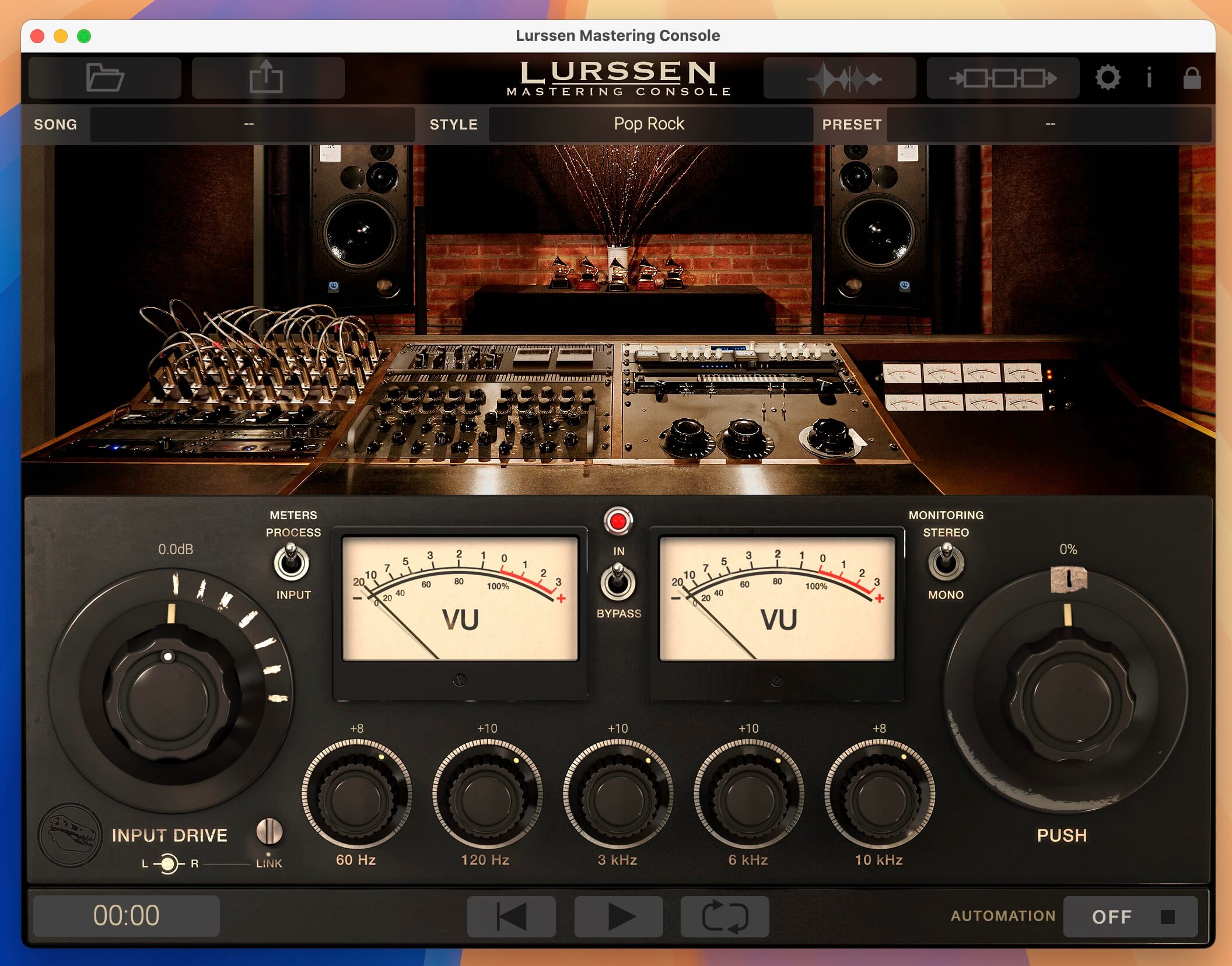Close the window with the red button
Screen dimensions: 1232x966
(37, 36)
